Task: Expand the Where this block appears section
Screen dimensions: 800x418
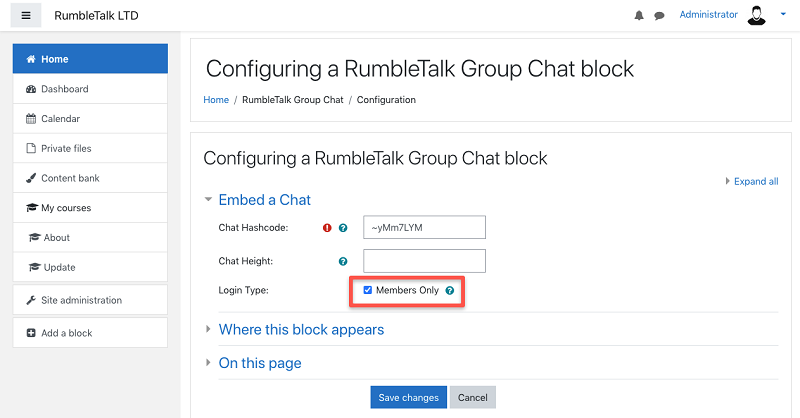Action: [301, 329]
